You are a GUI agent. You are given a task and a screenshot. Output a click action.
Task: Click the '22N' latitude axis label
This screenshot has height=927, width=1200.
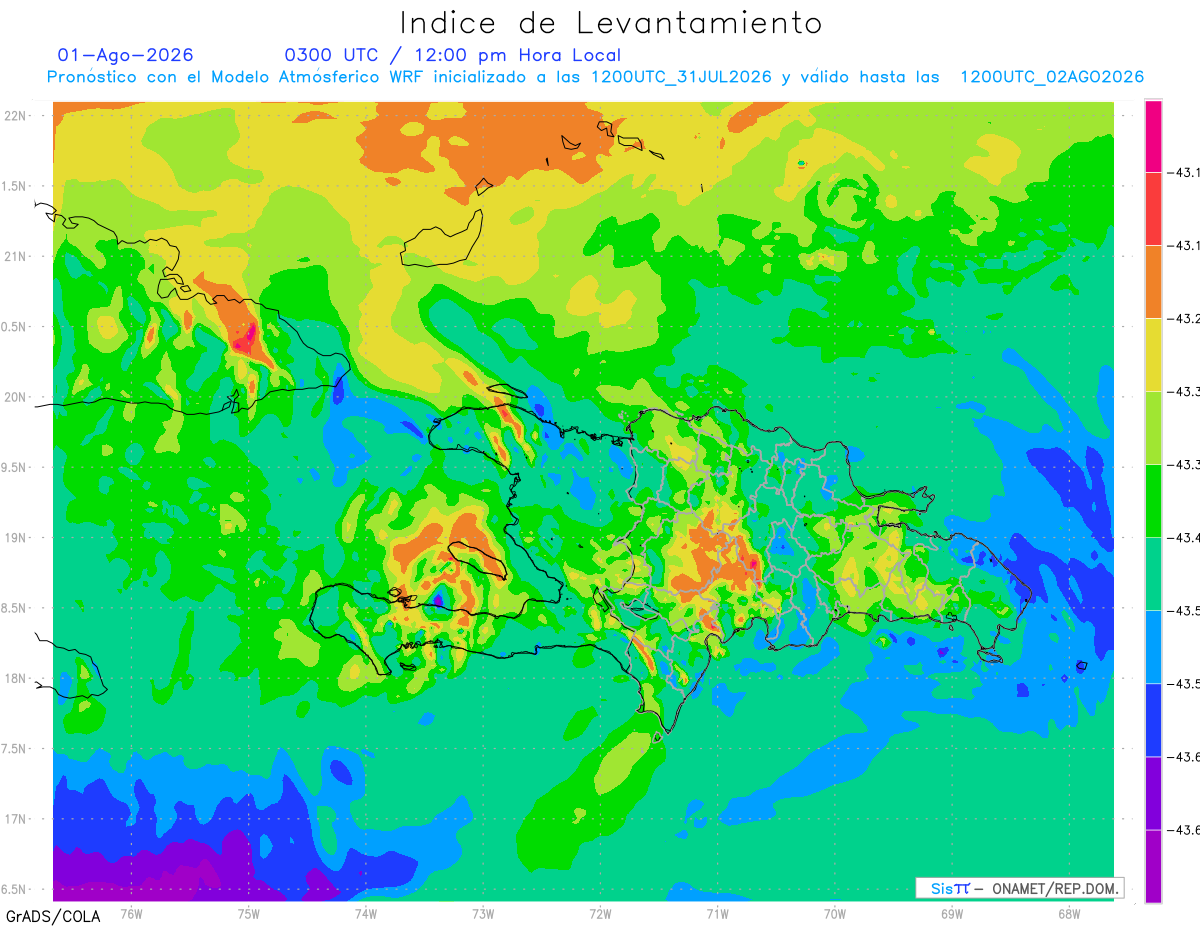(16, 115)
